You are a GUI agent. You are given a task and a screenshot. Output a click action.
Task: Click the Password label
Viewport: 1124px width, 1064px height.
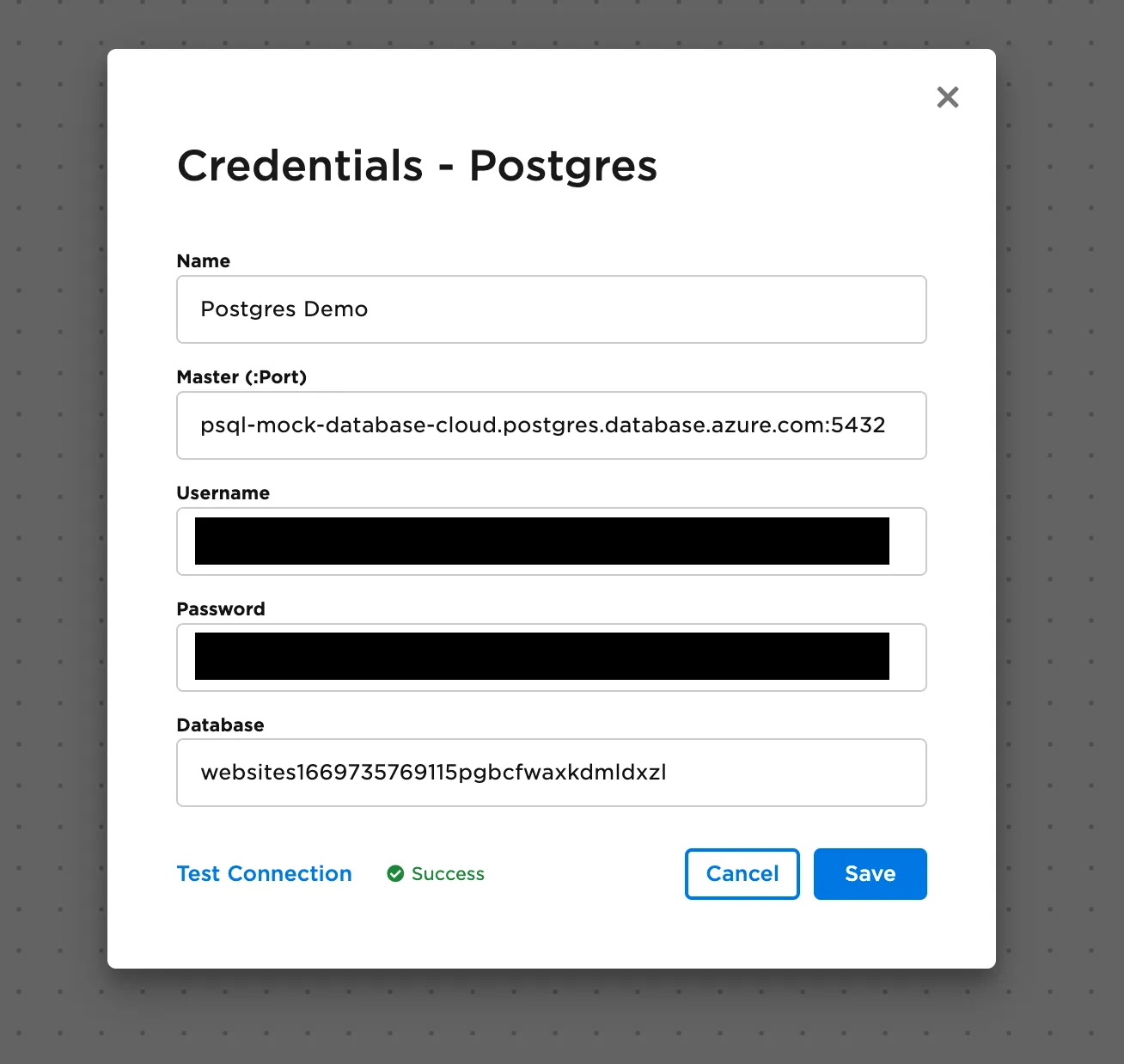[221, 608]
